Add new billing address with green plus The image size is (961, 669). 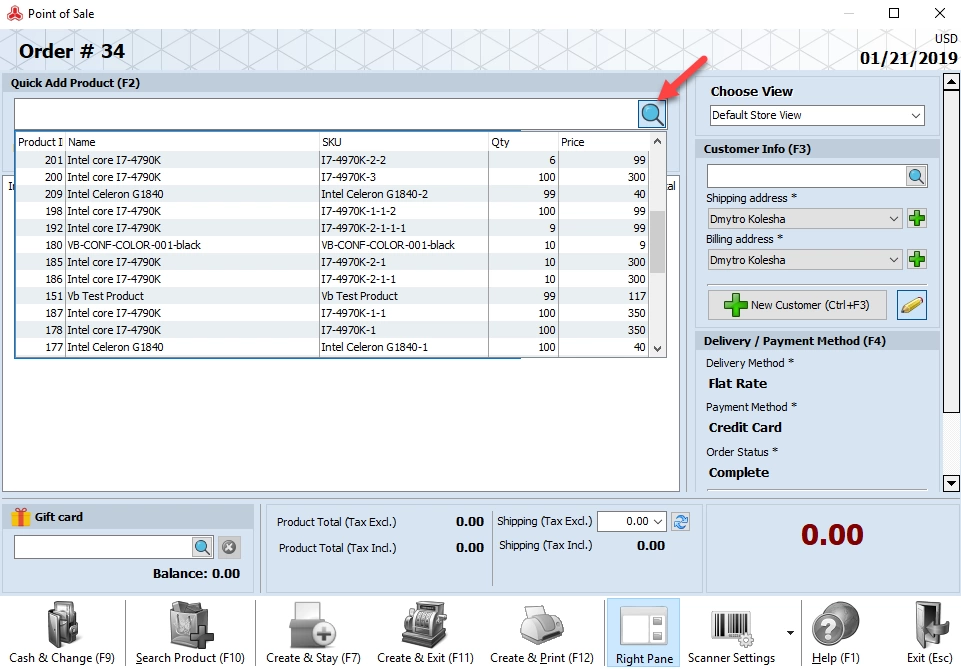917,259
